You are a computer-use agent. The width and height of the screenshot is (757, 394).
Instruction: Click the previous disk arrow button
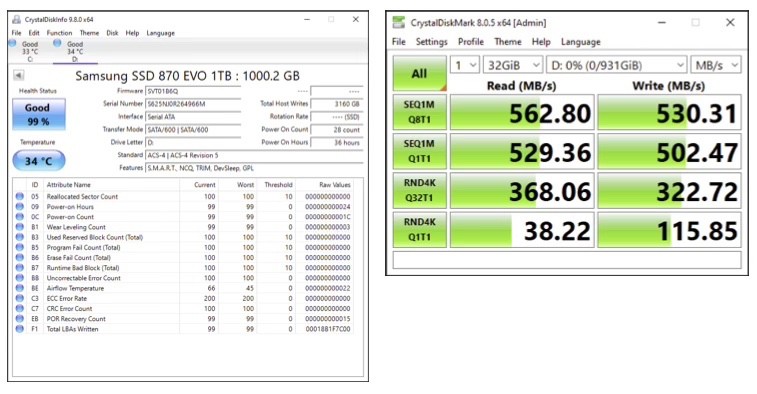click(18, 75)
